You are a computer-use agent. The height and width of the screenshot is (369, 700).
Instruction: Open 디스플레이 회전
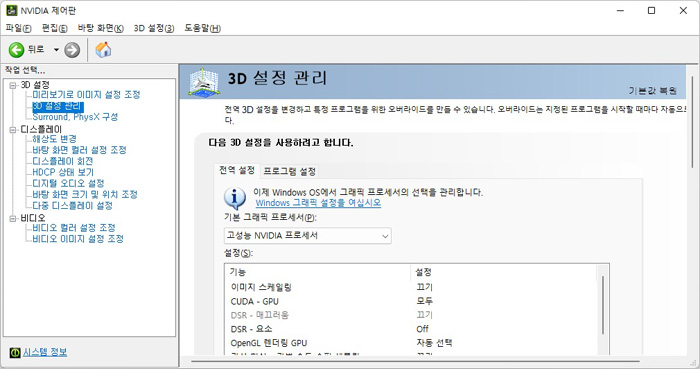[62, 161]
